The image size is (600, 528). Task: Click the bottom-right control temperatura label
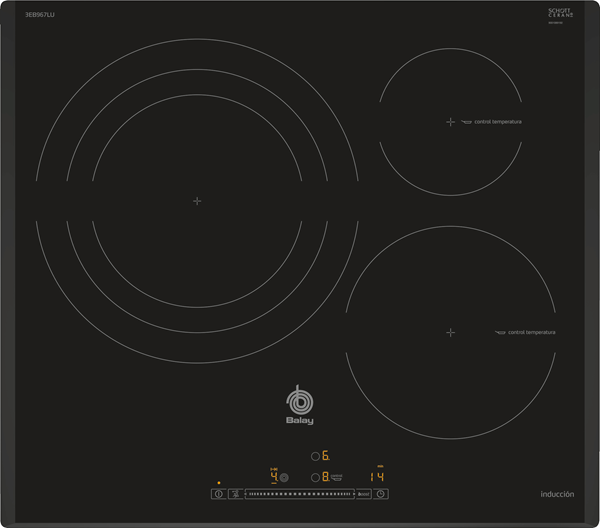tap(531, 332)
